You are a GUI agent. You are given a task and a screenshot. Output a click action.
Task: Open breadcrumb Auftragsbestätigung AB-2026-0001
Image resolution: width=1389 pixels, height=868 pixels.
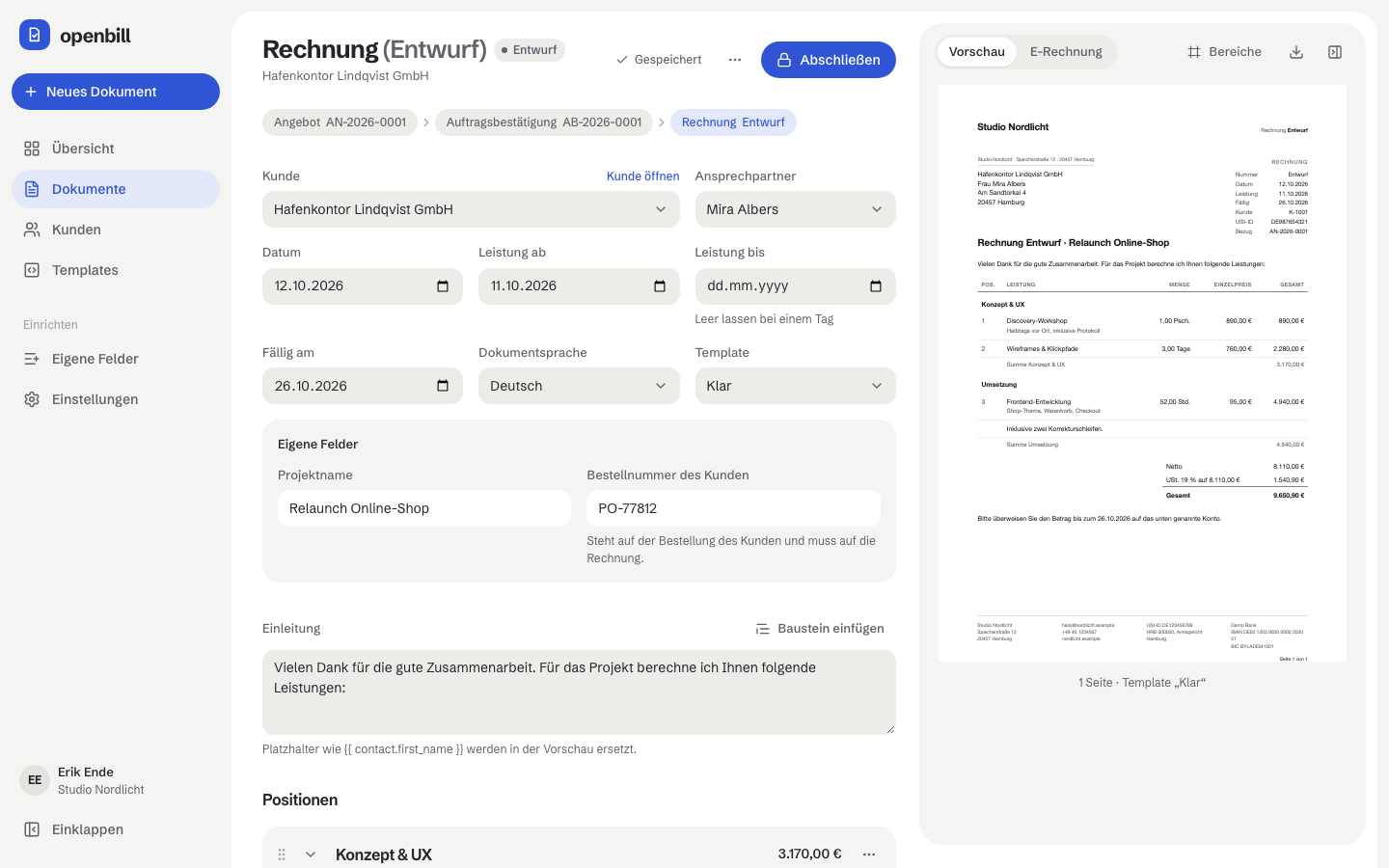[x=544, y=122]
